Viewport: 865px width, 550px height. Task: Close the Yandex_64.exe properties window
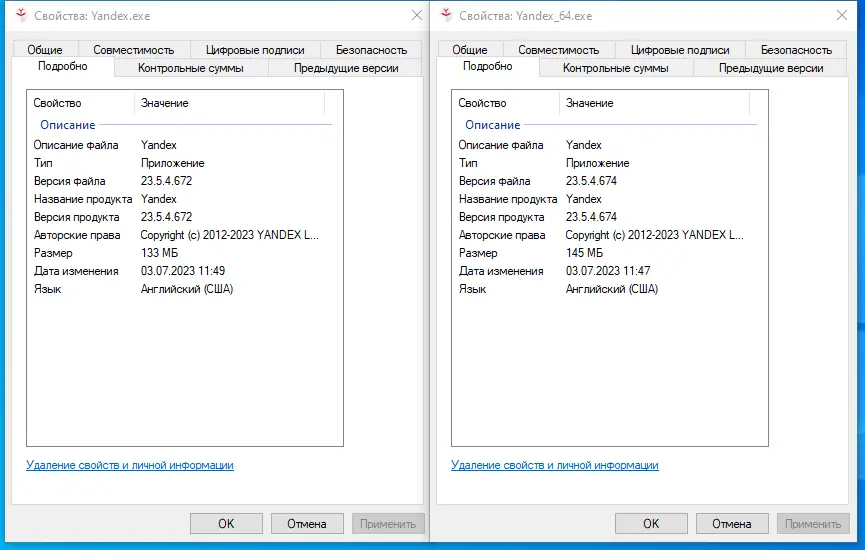pyautogui.click(x=841, y=16)
